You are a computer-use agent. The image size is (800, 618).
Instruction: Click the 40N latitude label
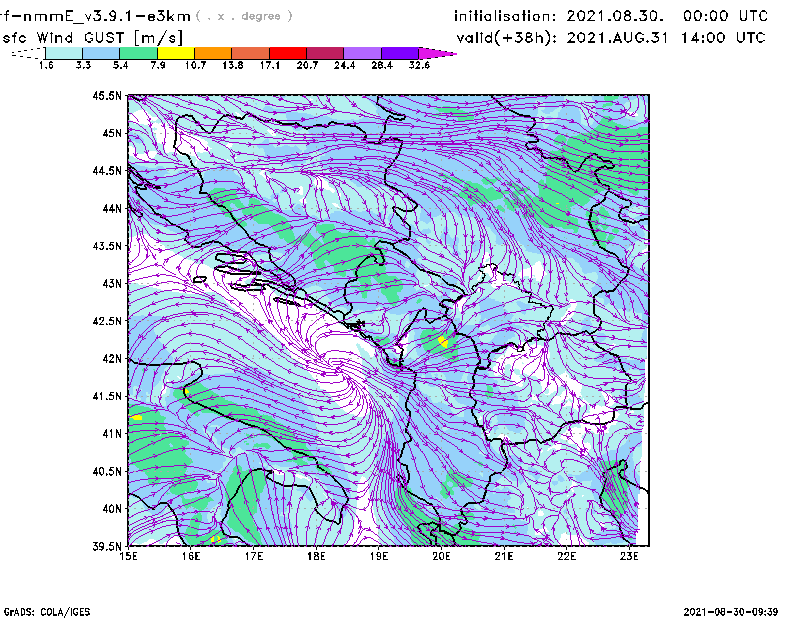pyautogui.click(x=112, y=509)
